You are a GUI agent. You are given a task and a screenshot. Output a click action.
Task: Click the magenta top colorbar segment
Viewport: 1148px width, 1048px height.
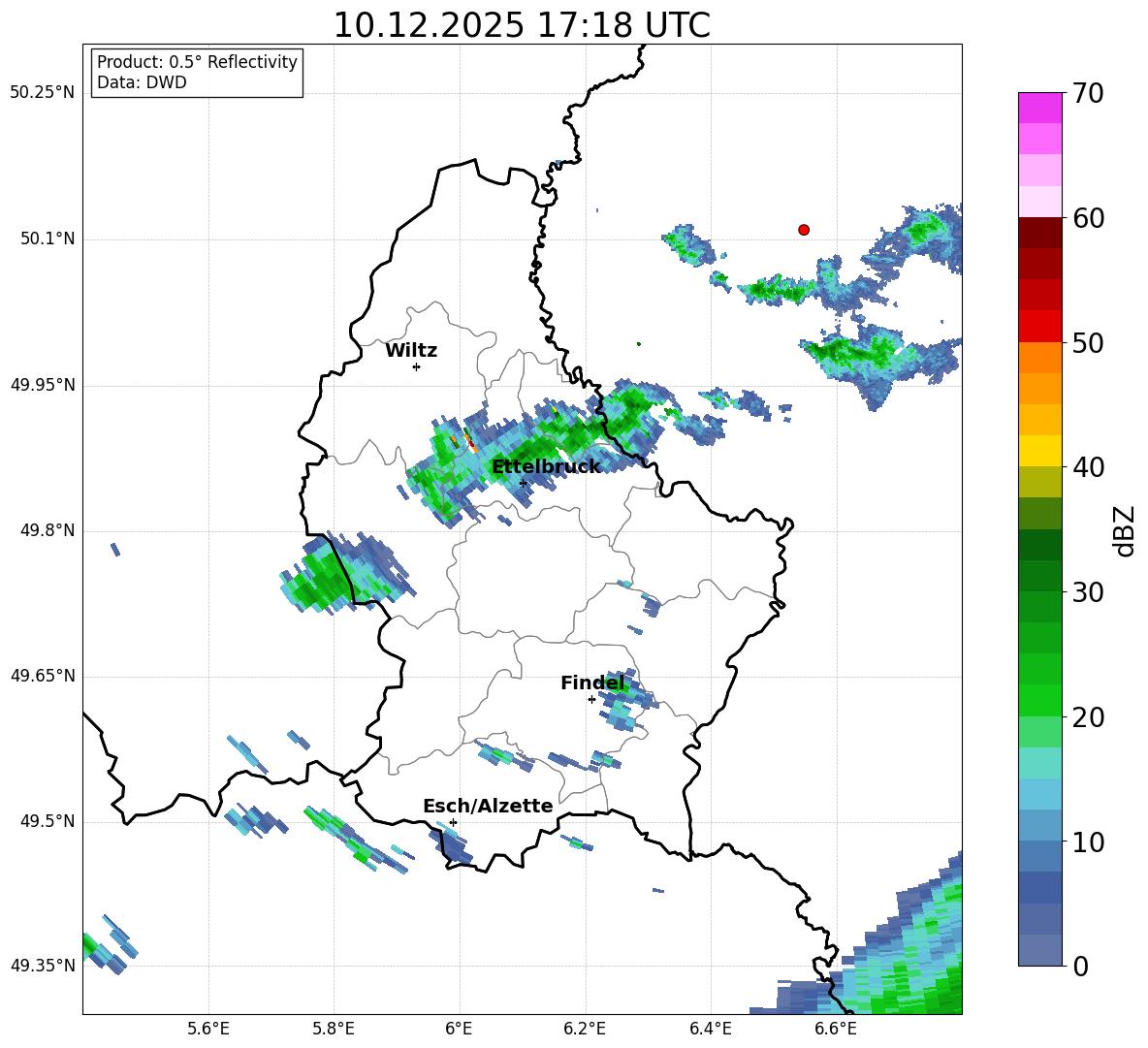click(1040, 108)
